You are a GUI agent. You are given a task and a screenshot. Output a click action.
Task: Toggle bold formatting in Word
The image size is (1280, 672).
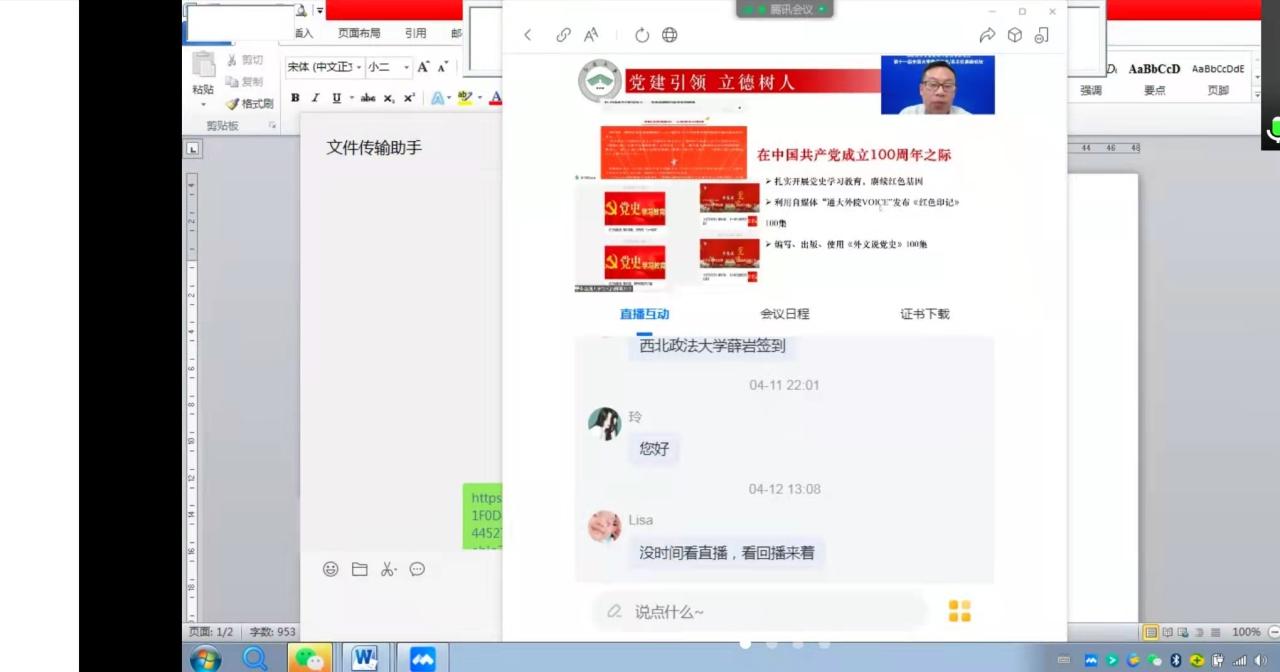click(295, 98)
